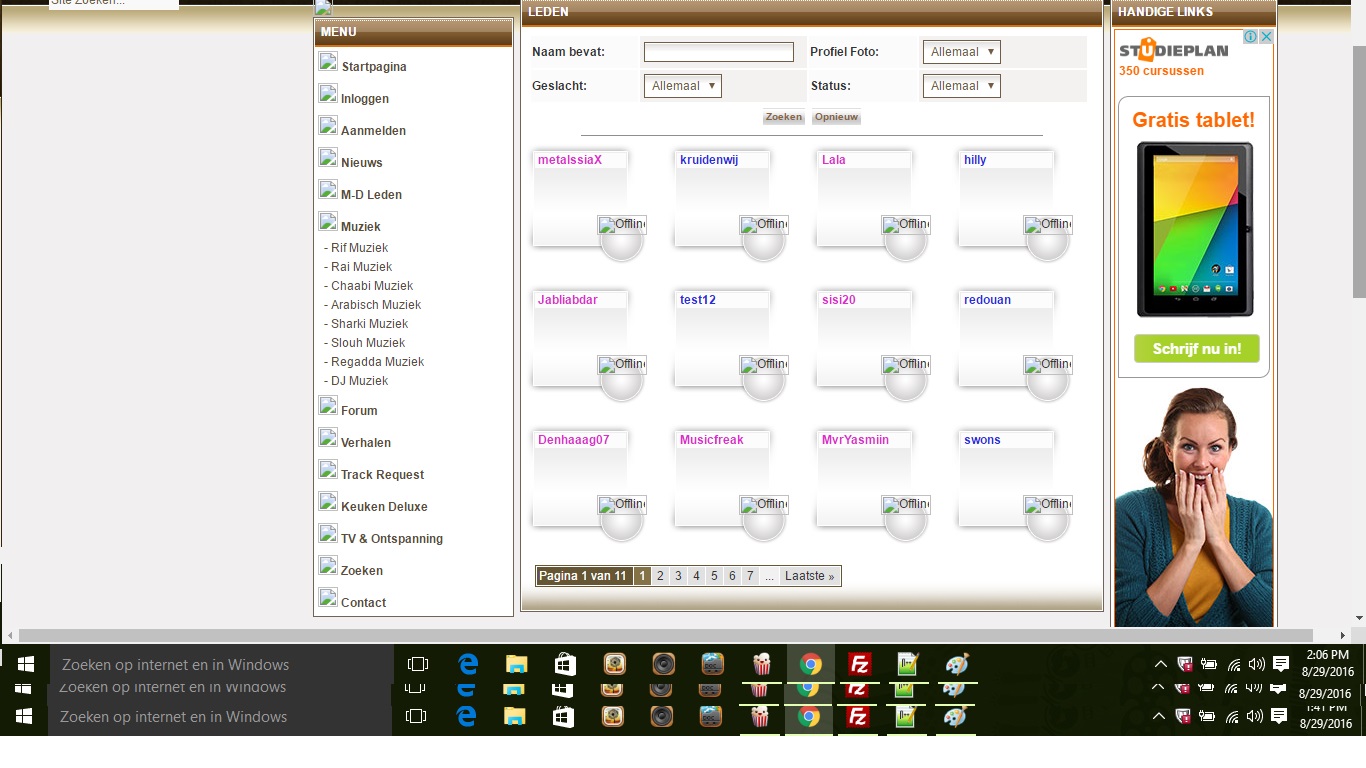Screen dimensions: 1366x768
Task: Go to page 2 in the pagination
Action: tap(660, 576)
